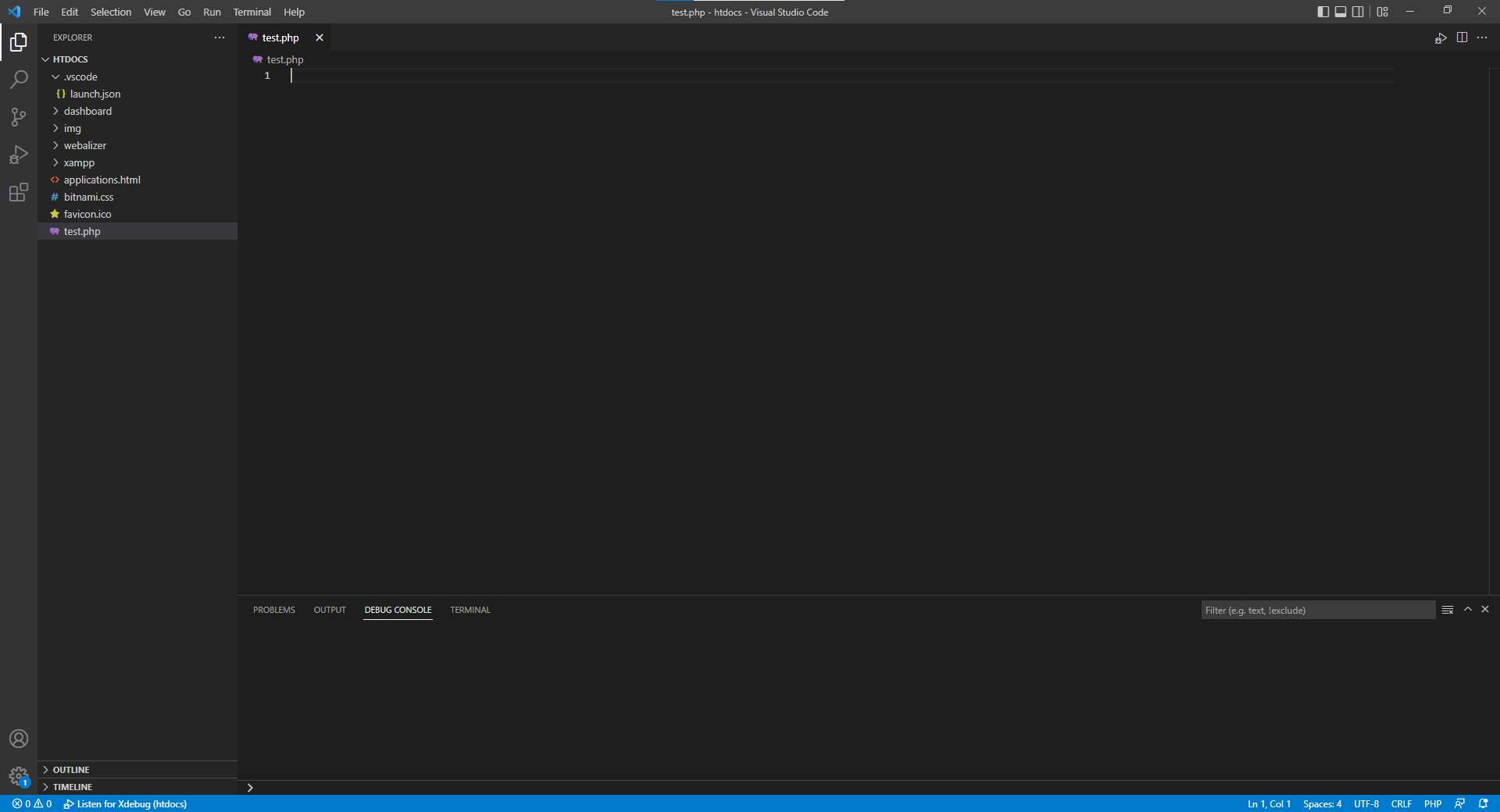This screenshot has width=1500, height=812.
Task: Open the Explorer view in activity bar
Action: click(x=19, y=42)
